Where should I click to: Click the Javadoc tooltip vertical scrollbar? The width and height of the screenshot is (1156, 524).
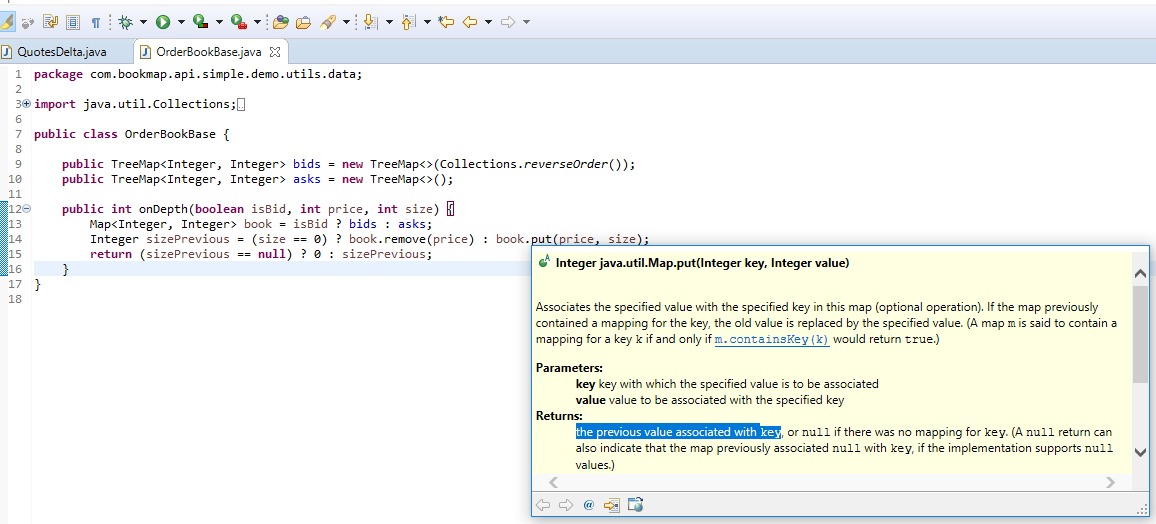[x=1140, y=335]
